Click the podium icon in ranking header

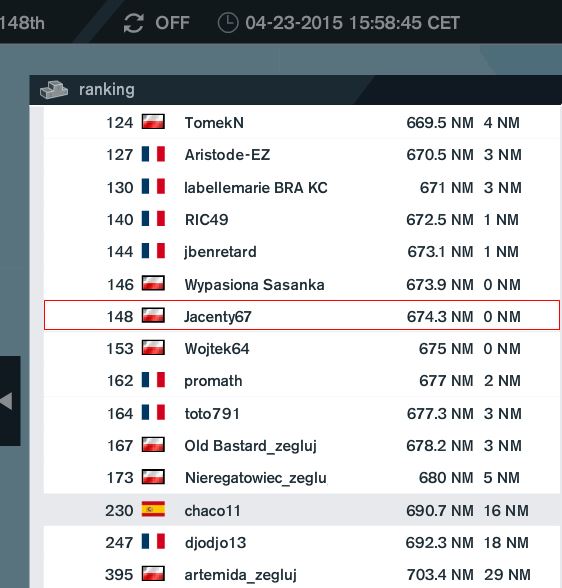tap(54, 90)
